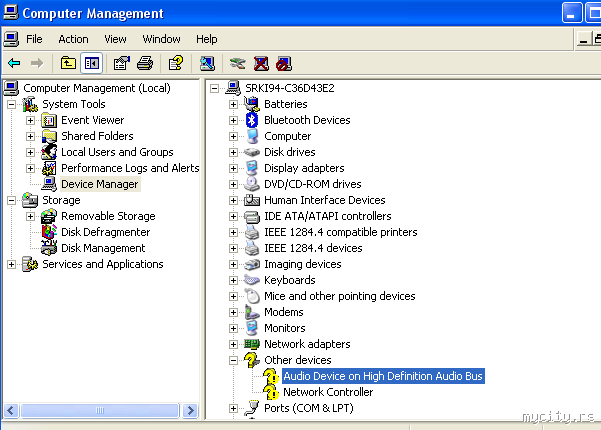This screenshot has width=601, height=430.
Task: Select Computer Management (Local) root
Action: click(97, 88)
